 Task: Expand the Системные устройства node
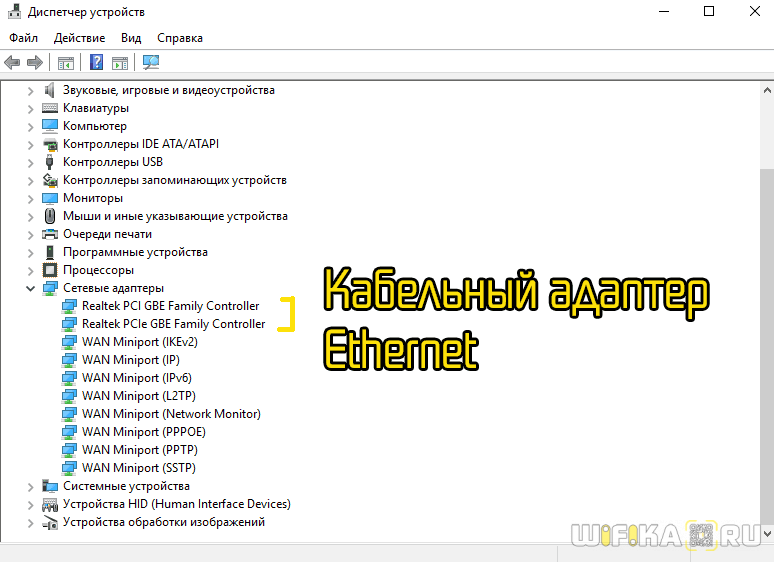31,487
